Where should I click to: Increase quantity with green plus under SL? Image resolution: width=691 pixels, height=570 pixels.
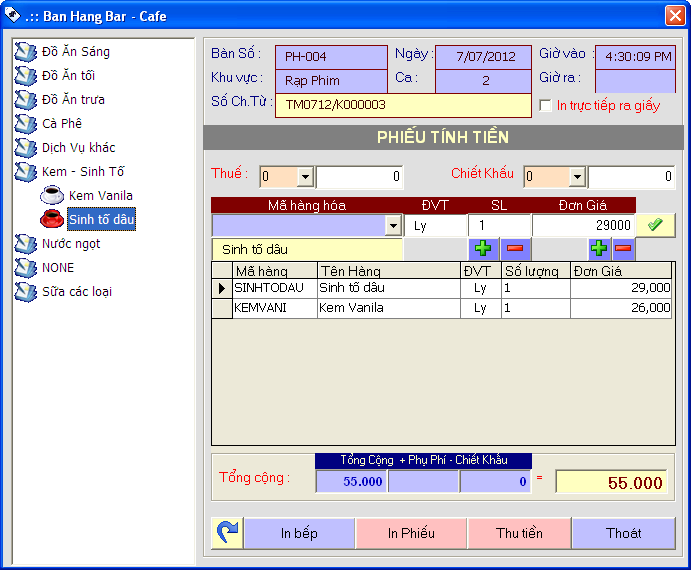(x=483, y=249)
